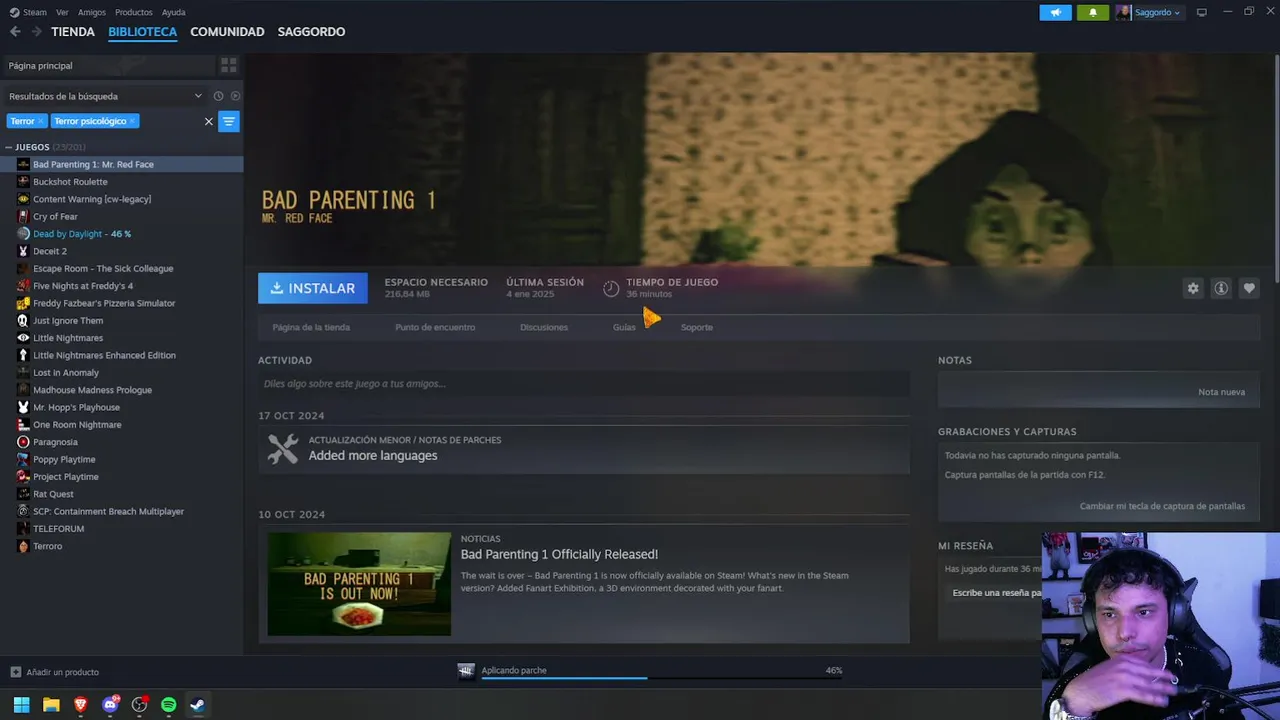1280x720 pixels.
Task: Open the Productos menu
Action: click(x=134, y=12)
